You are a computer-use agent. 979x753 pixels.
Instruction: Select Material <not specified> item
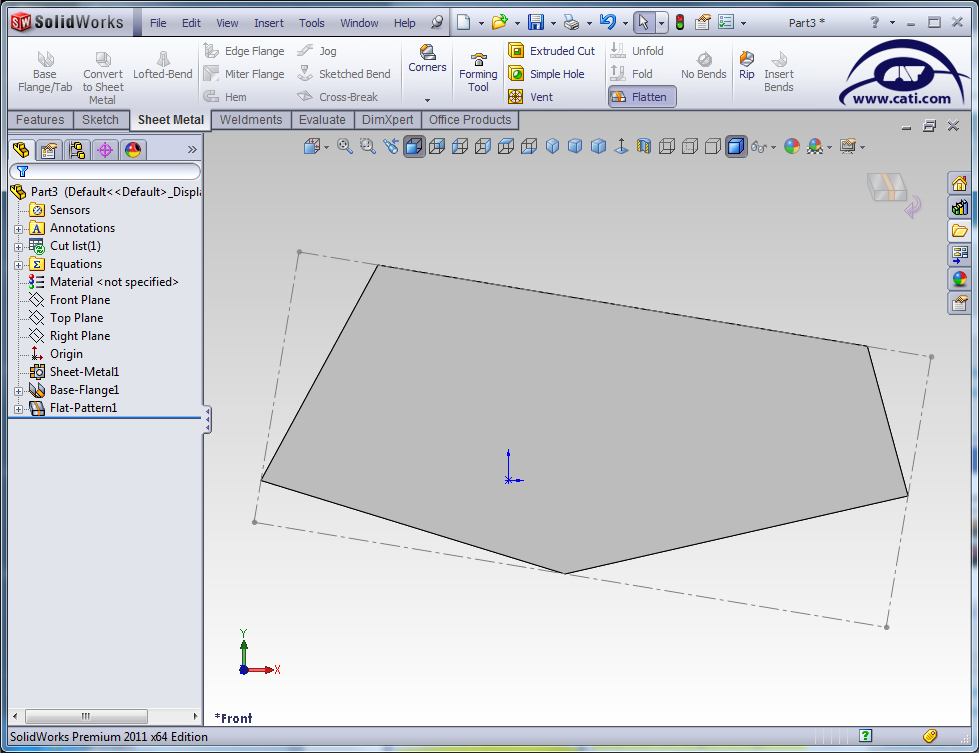[x=104, y=282]
